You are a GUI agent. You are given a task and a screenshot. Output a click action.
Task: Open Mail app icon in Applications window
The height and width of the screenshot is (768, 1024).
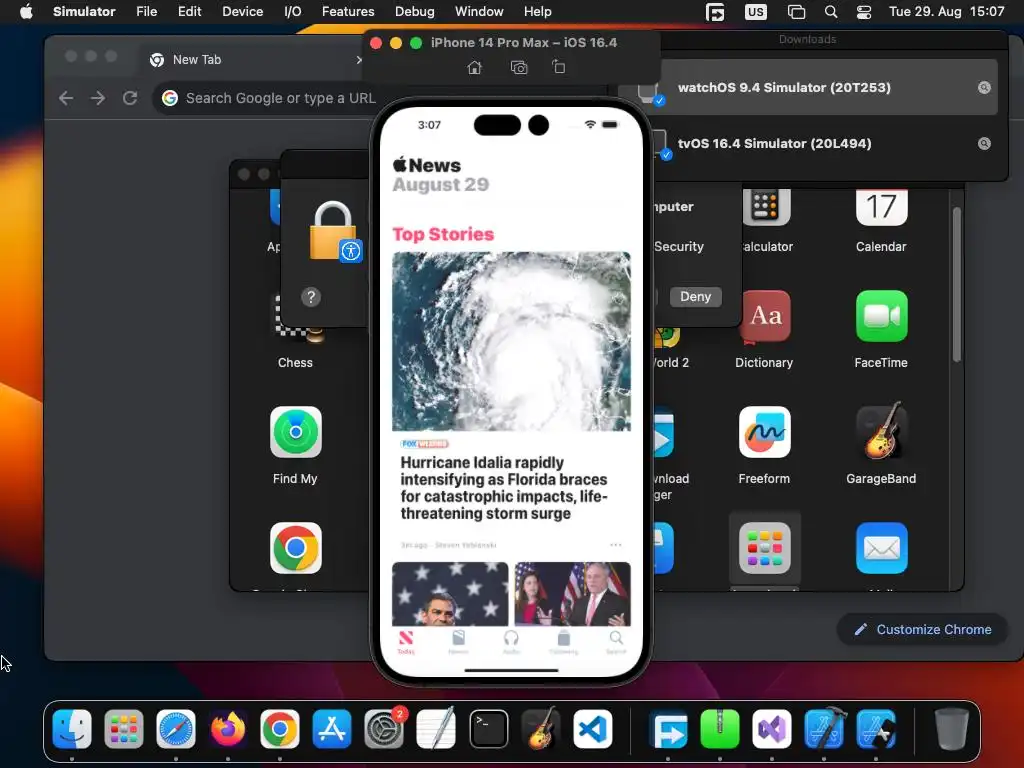tap(881, 548)
